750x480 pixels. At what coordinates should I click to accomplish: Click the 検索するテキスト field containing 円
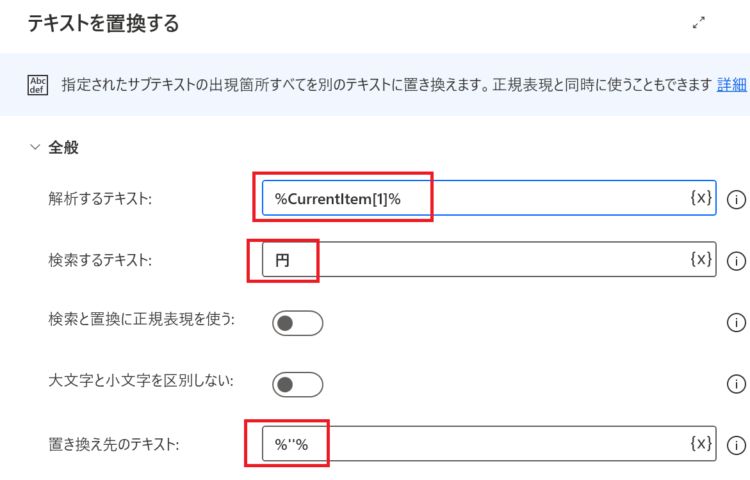489,259
